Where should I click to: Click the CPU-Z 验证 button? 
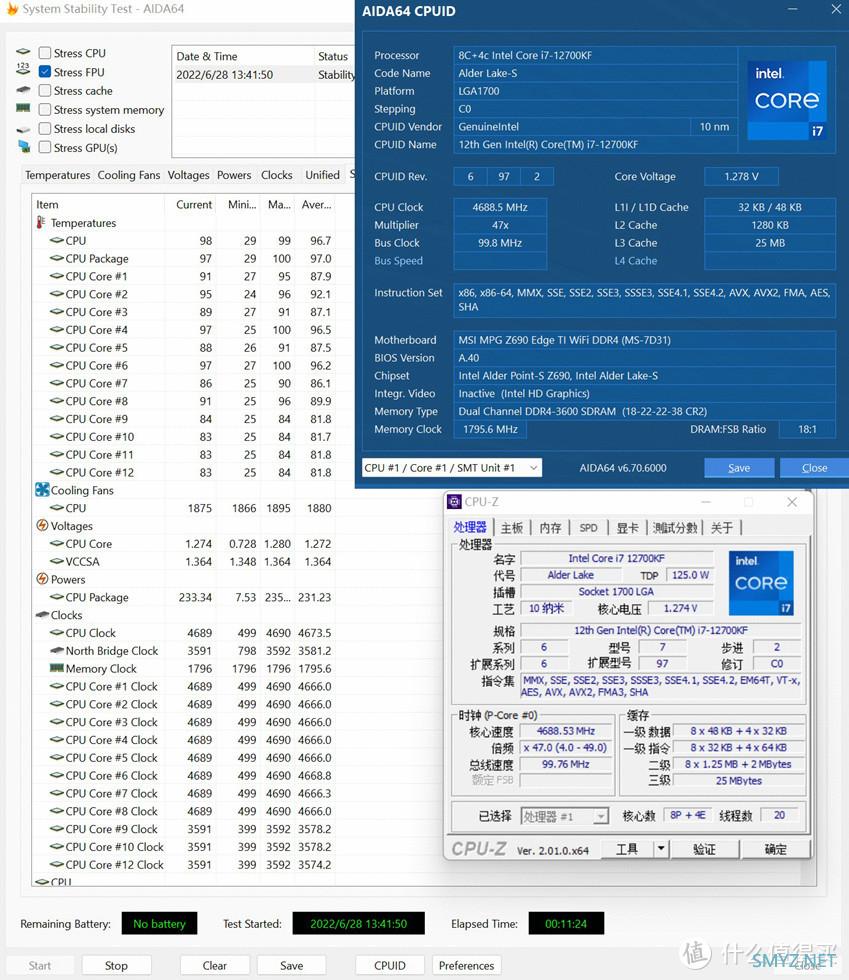pos(705,849)
